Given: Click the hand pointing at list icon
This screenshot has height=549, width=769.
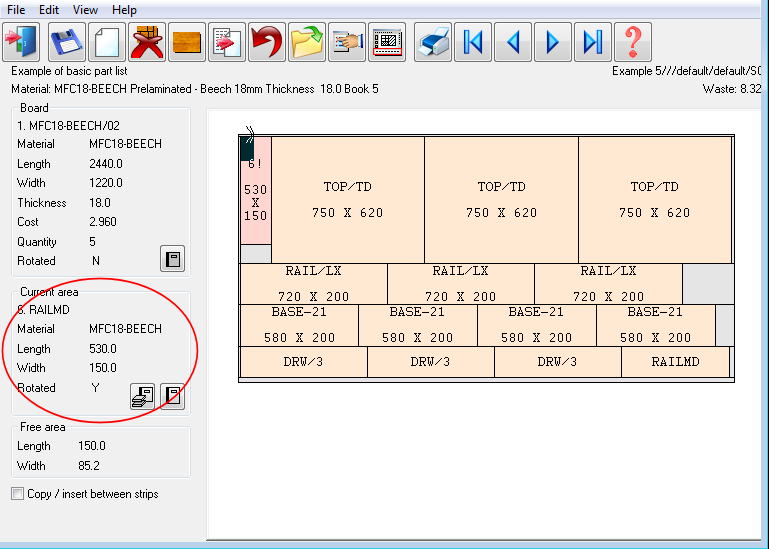Looking at the screenshot, I should coord(347,42).
